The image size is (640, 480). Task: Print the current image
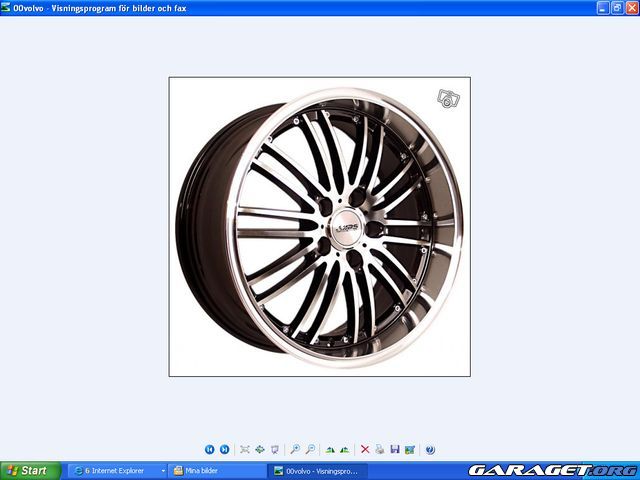(x=380, y=449)
